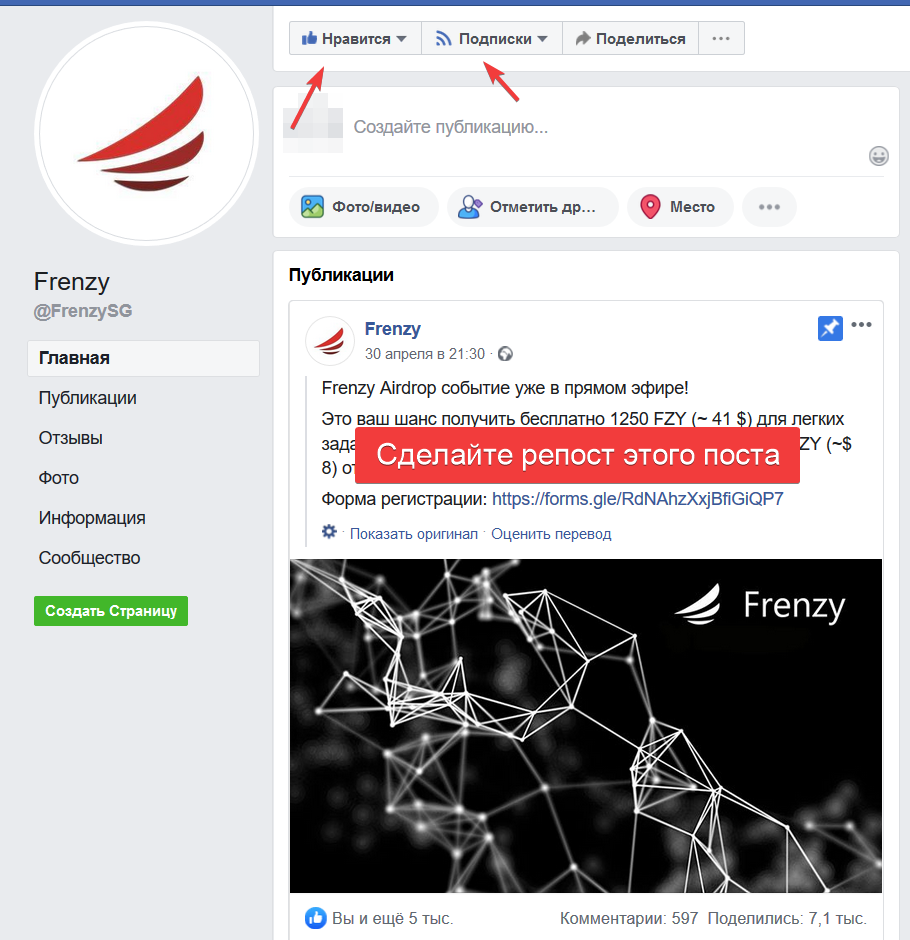Click the Frenzy avatar in the post header
Screen dimensions: 910x940
click(329, 341)
